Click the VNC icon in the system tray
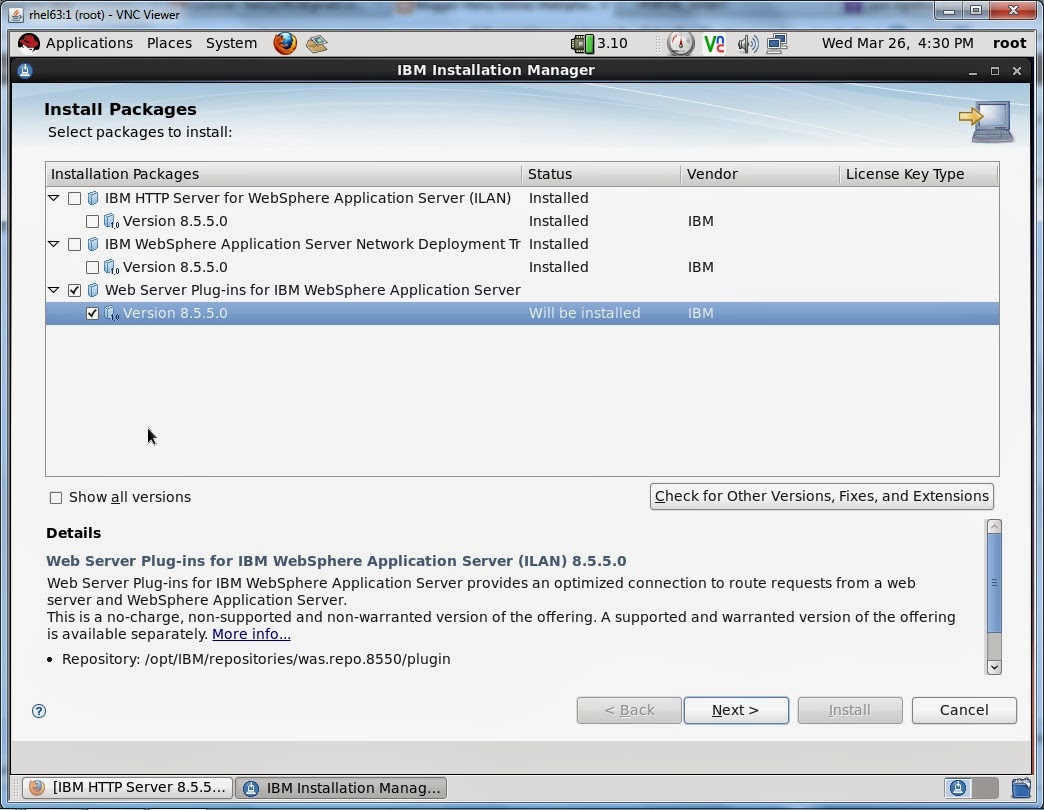This screenshot has height=810, width=1044. (714, 43)
